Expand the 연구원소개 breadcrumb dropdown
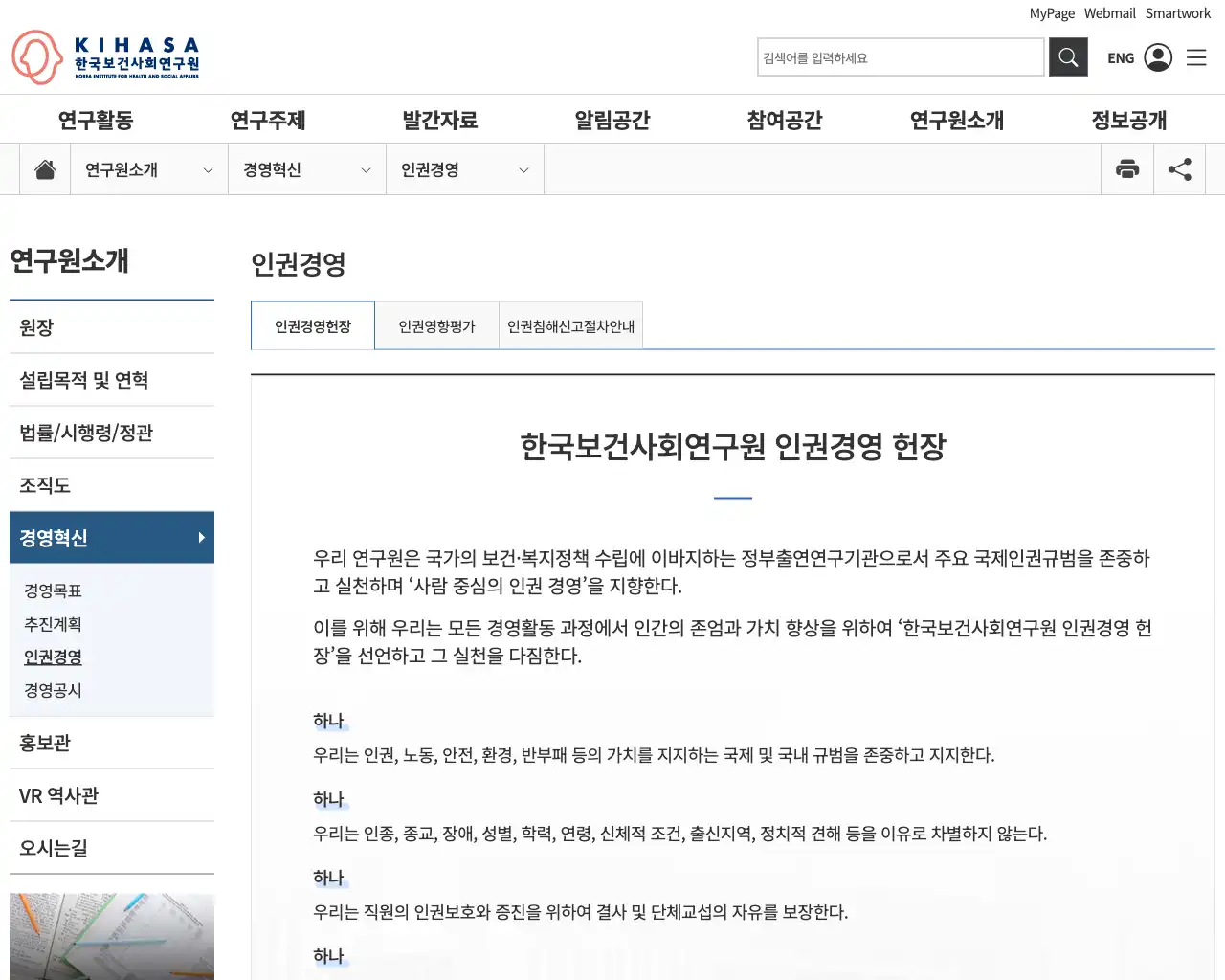 pyautogui.click(x=208, y=170)
